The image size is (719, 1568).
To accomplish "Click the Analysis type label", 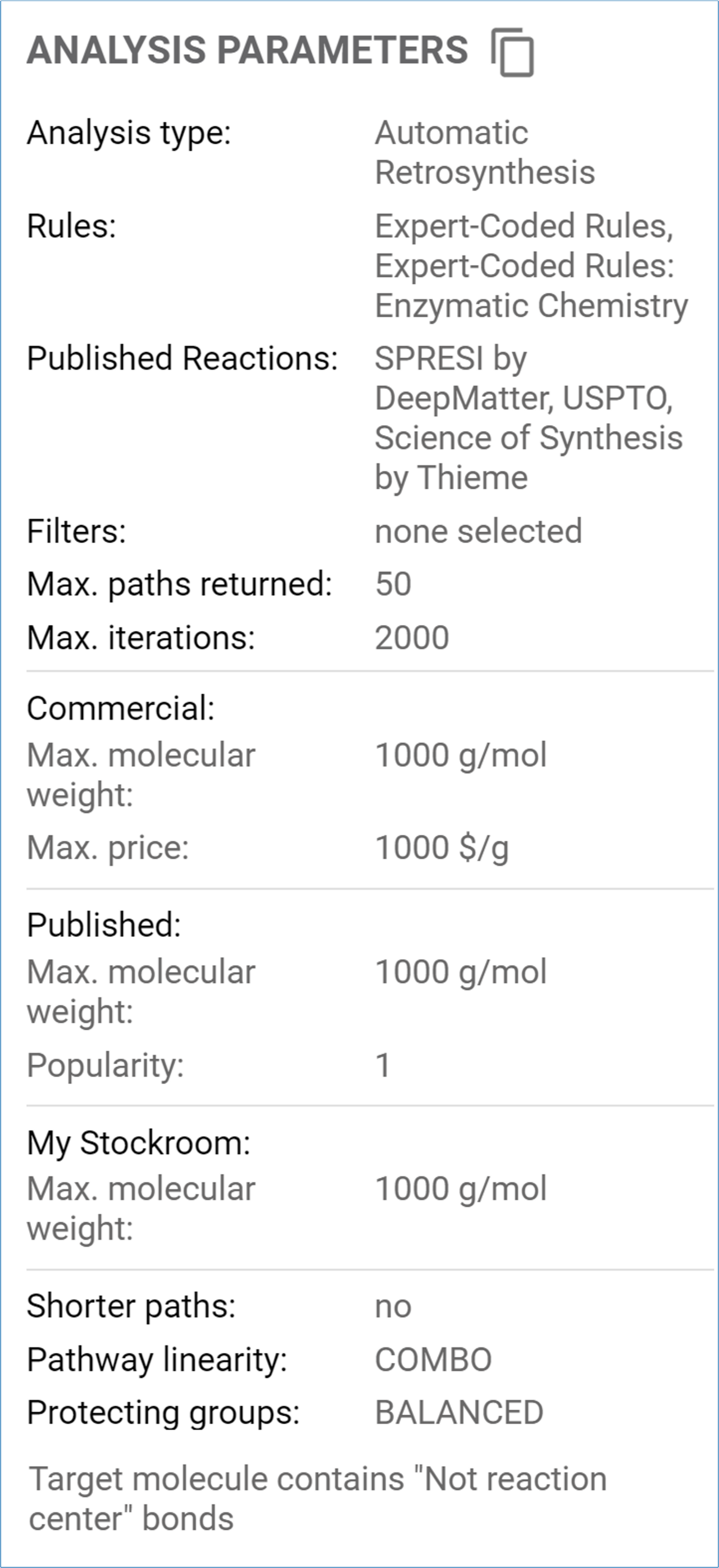I will coord(129,133).
